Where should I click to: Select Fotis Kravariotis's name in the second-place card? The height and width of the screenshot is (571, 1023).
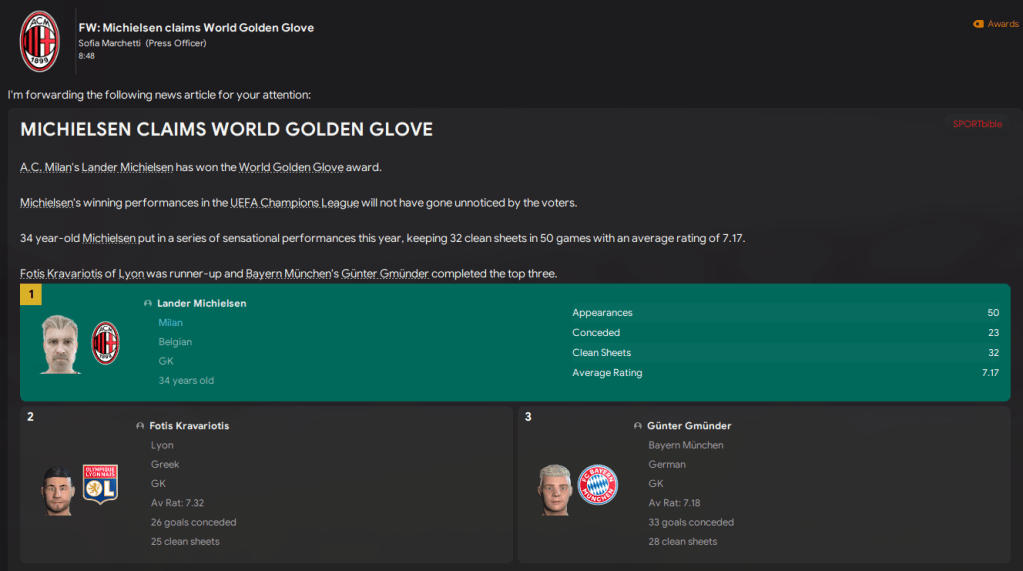pyautogui.click(x=189, y=426)
